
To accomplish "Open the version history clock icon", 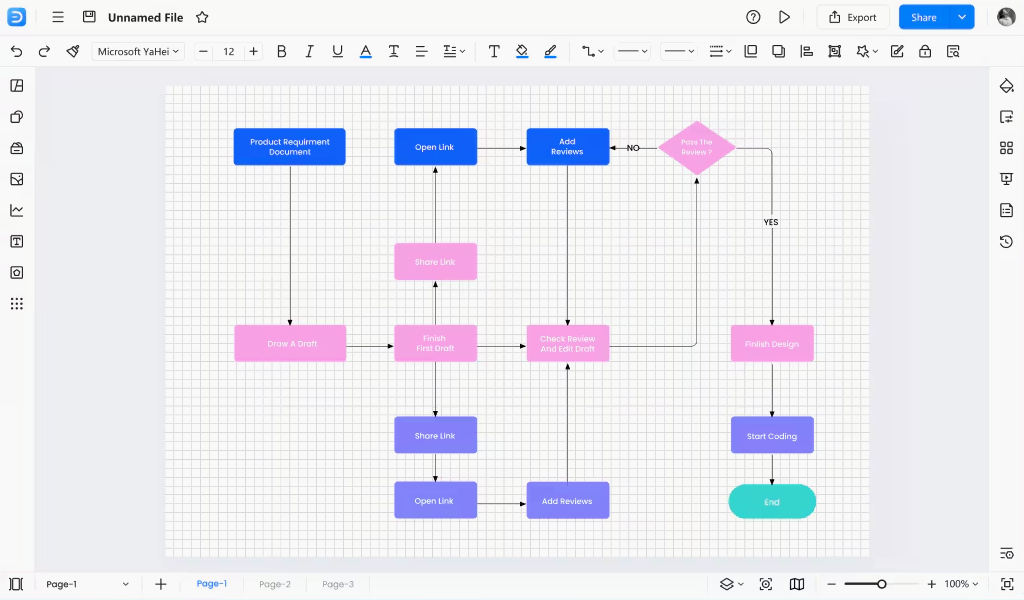I will 1006,242.
